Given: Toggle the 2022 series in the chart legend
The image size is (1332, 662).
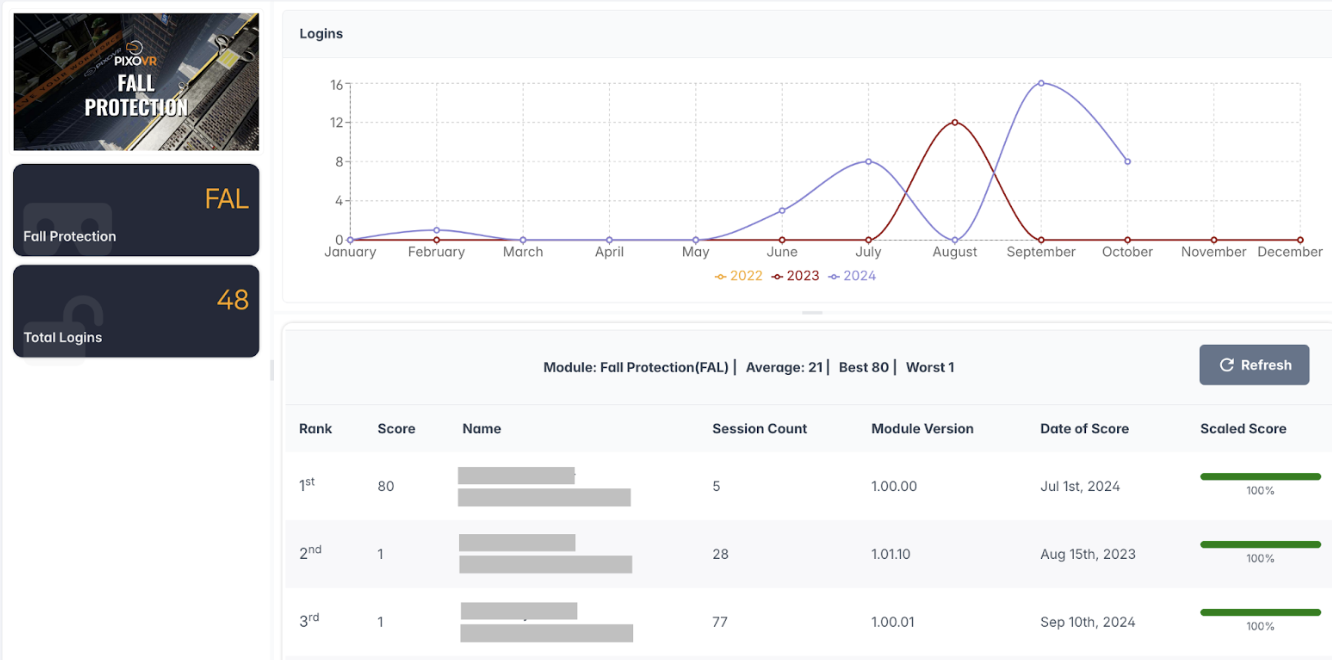Looking at the screenshot, I should click(x=739, y=276).
